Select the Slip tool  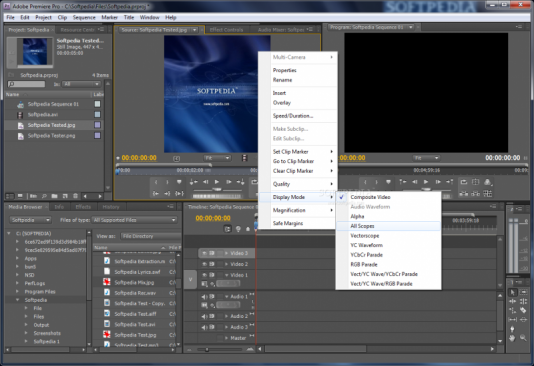[513, 319]
